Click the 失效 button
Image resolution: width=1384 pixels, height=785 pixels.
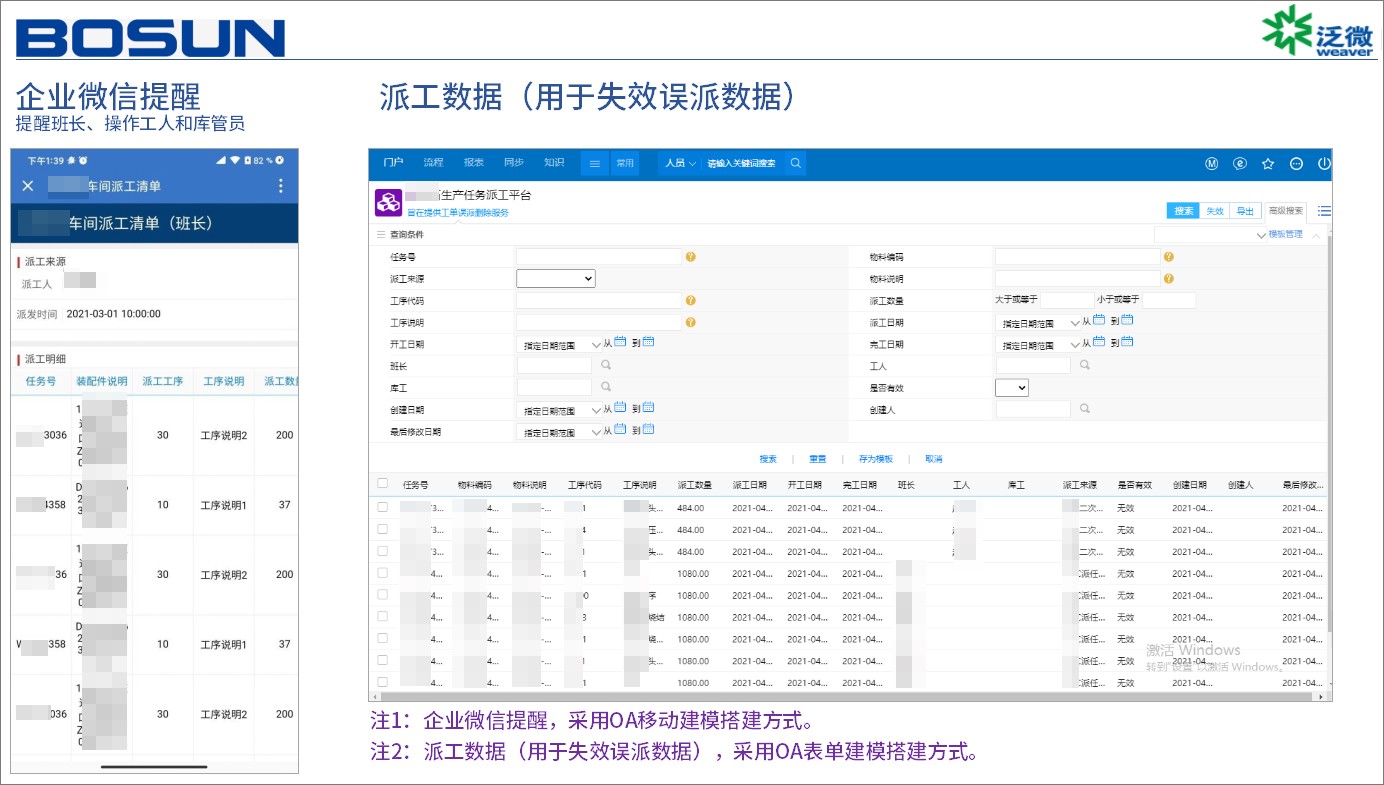tap(1214, 211)
